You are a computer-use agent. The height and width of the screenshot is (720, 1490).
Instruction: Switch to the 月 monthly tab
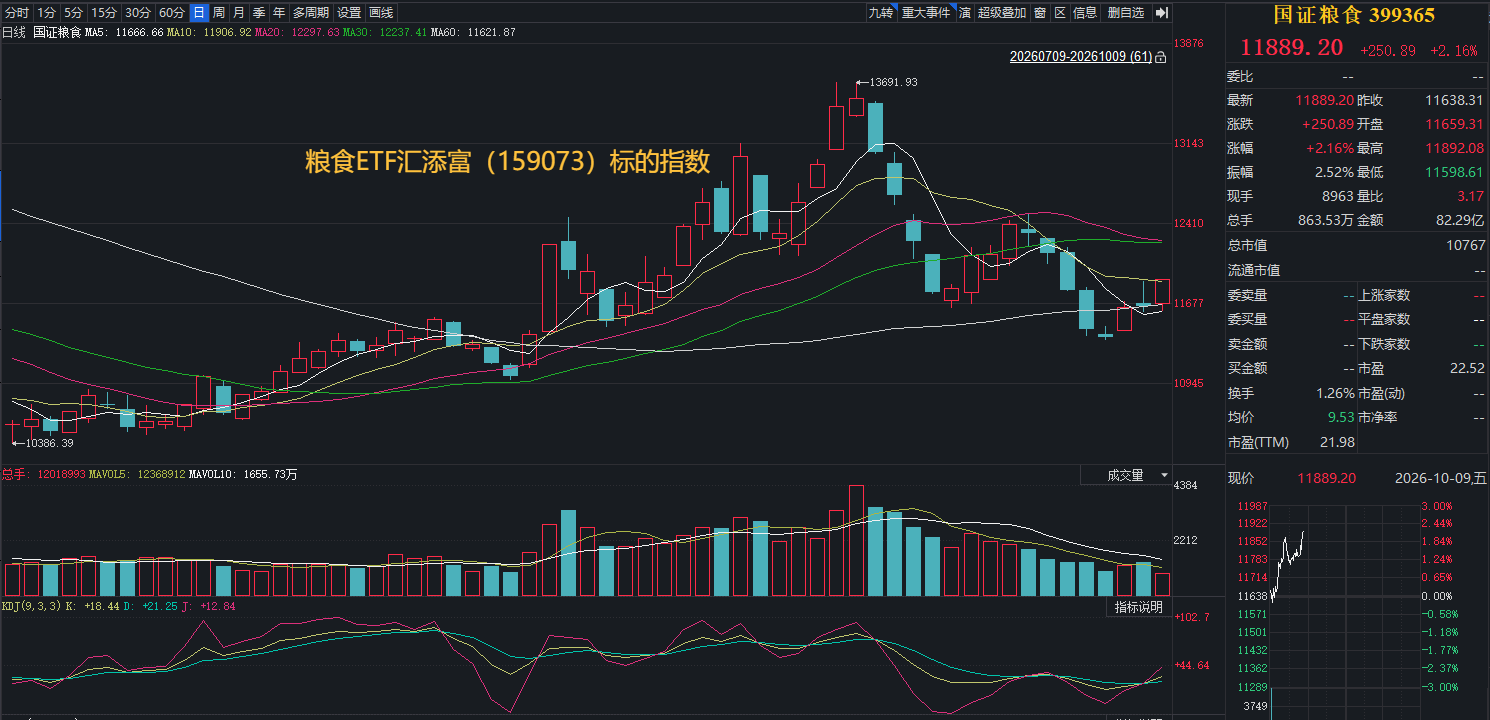[x=239, y=13]
